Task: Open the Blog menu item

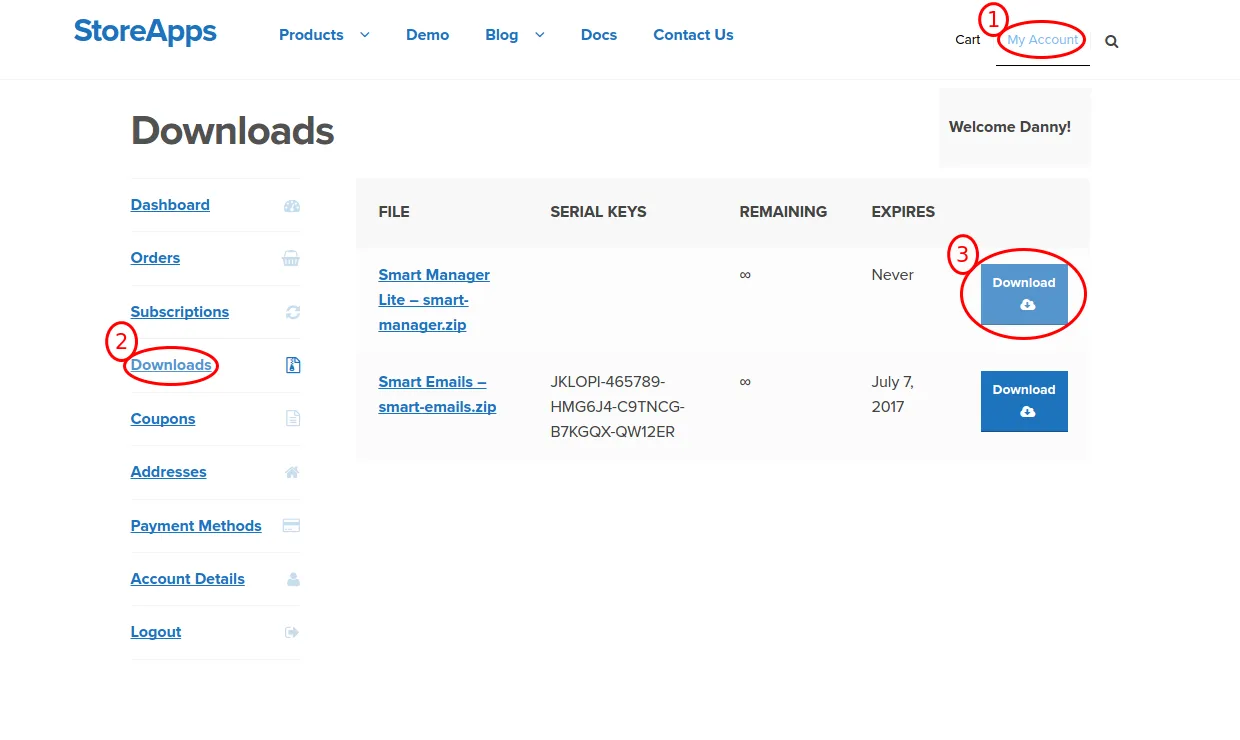Action: (502, 35)
